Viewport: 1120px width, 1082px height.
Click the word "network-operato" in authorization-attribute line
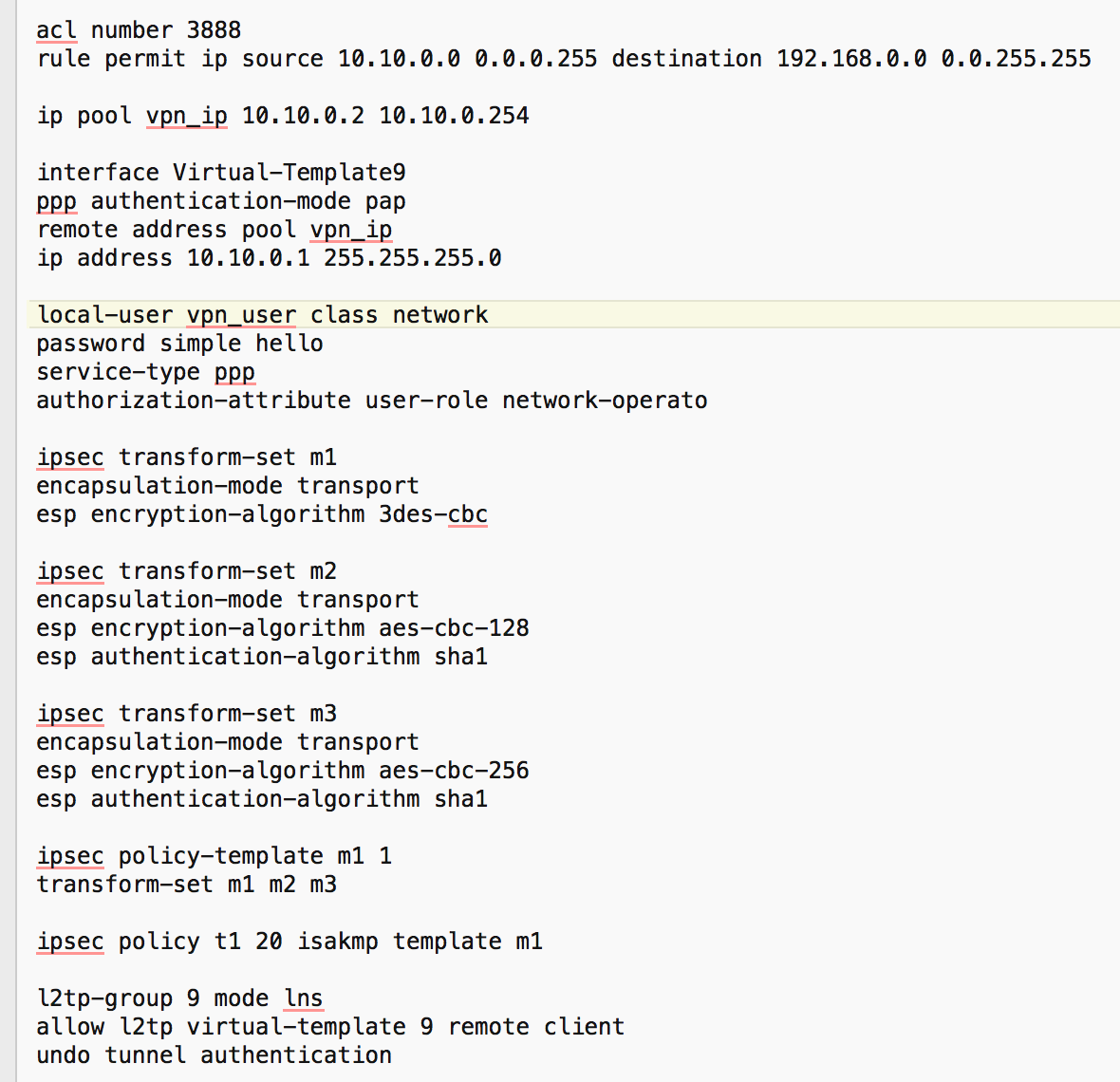pos(605,401)
